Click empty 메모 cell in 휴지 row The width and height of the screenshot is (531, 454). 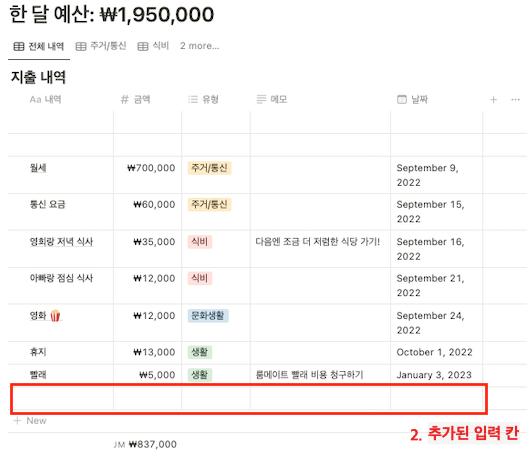pos(320,352)
